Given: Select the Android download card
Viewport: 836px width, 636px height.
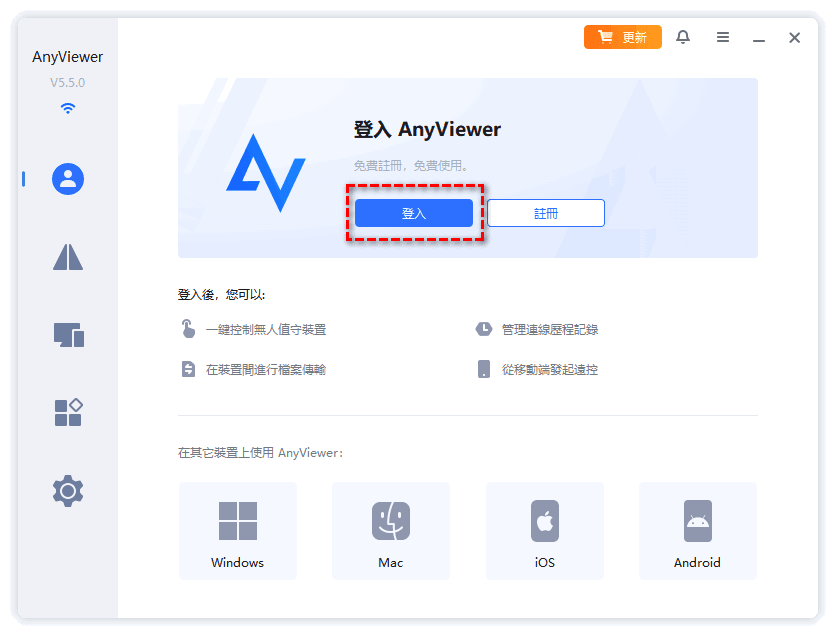Looking at the screenshot, I should [698, 531].
